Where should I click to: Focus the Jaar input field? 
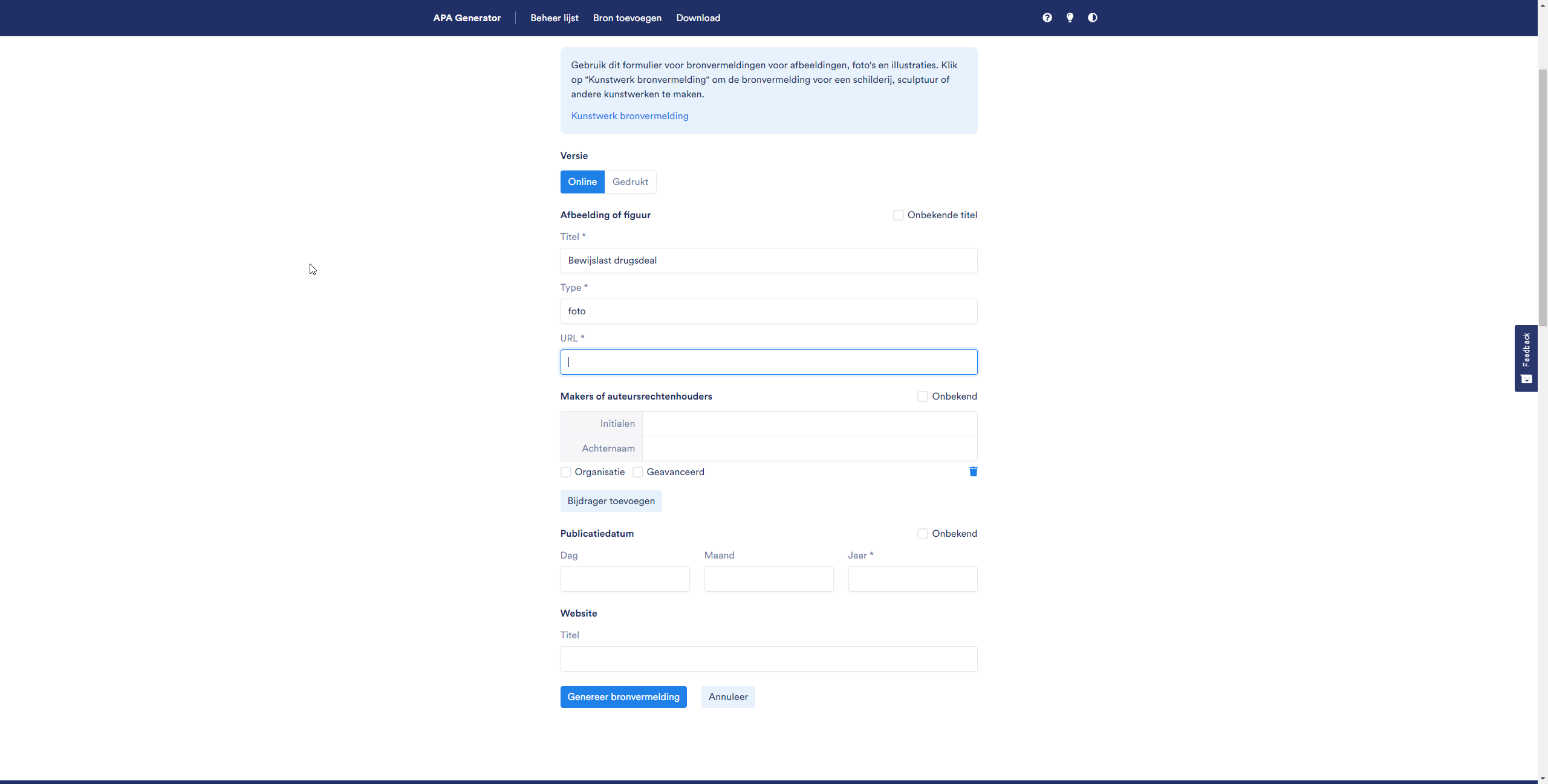point(912,579)
